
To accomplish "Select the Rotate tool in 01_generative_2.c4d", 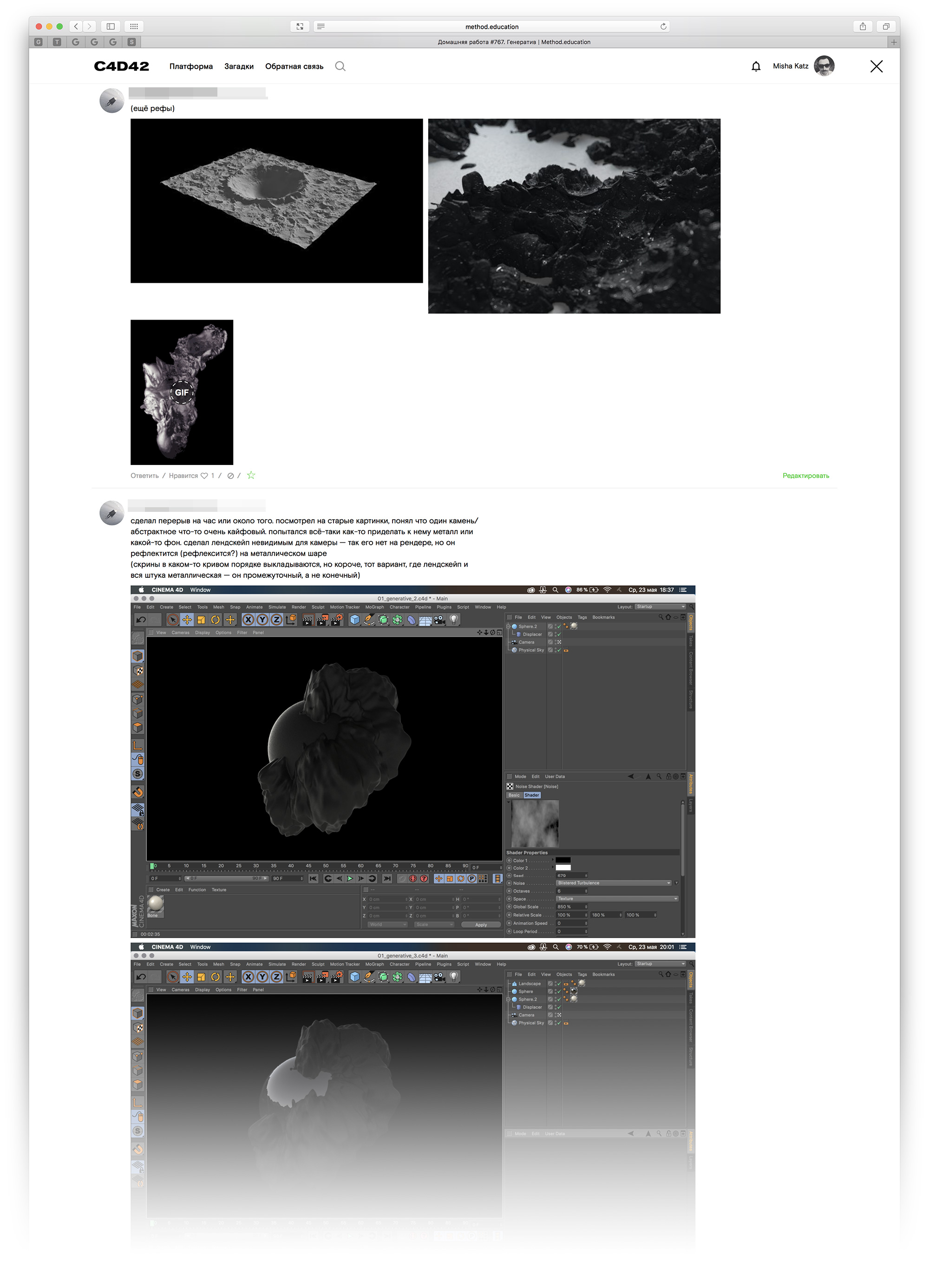I will 215,620.
